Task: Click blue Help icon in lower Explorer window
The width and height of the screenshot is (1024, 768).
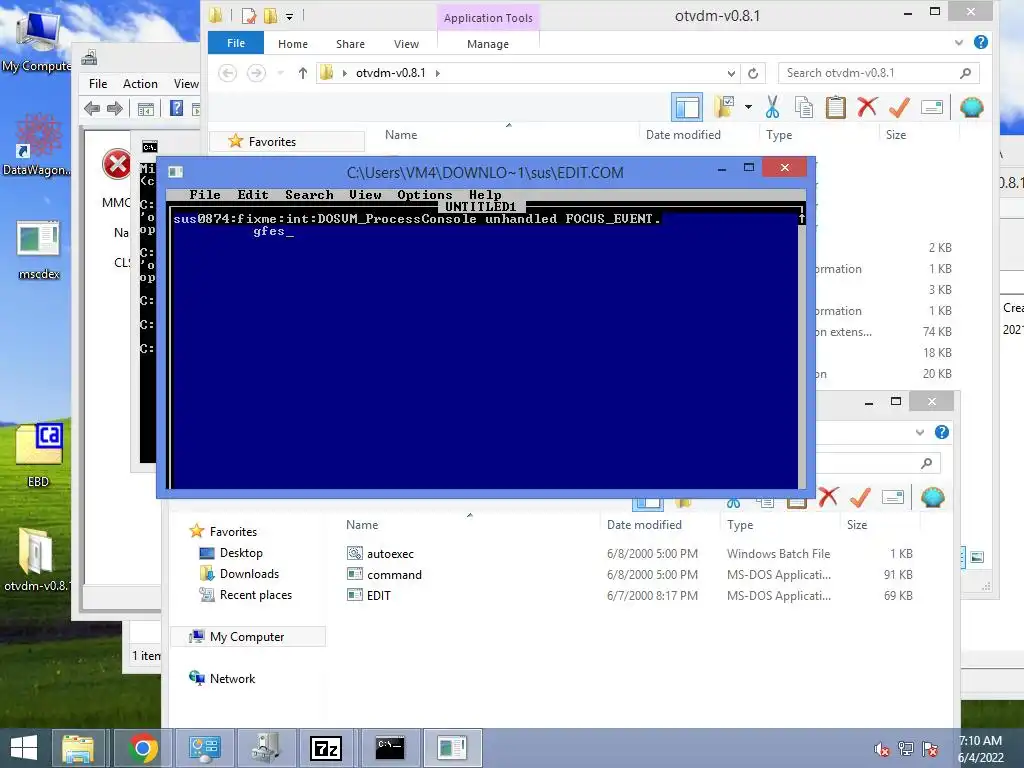Action: tap(942, 432)
